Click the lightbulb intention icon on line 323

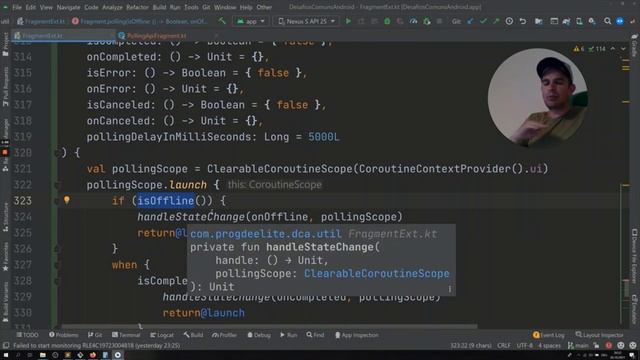click(67, 200)
